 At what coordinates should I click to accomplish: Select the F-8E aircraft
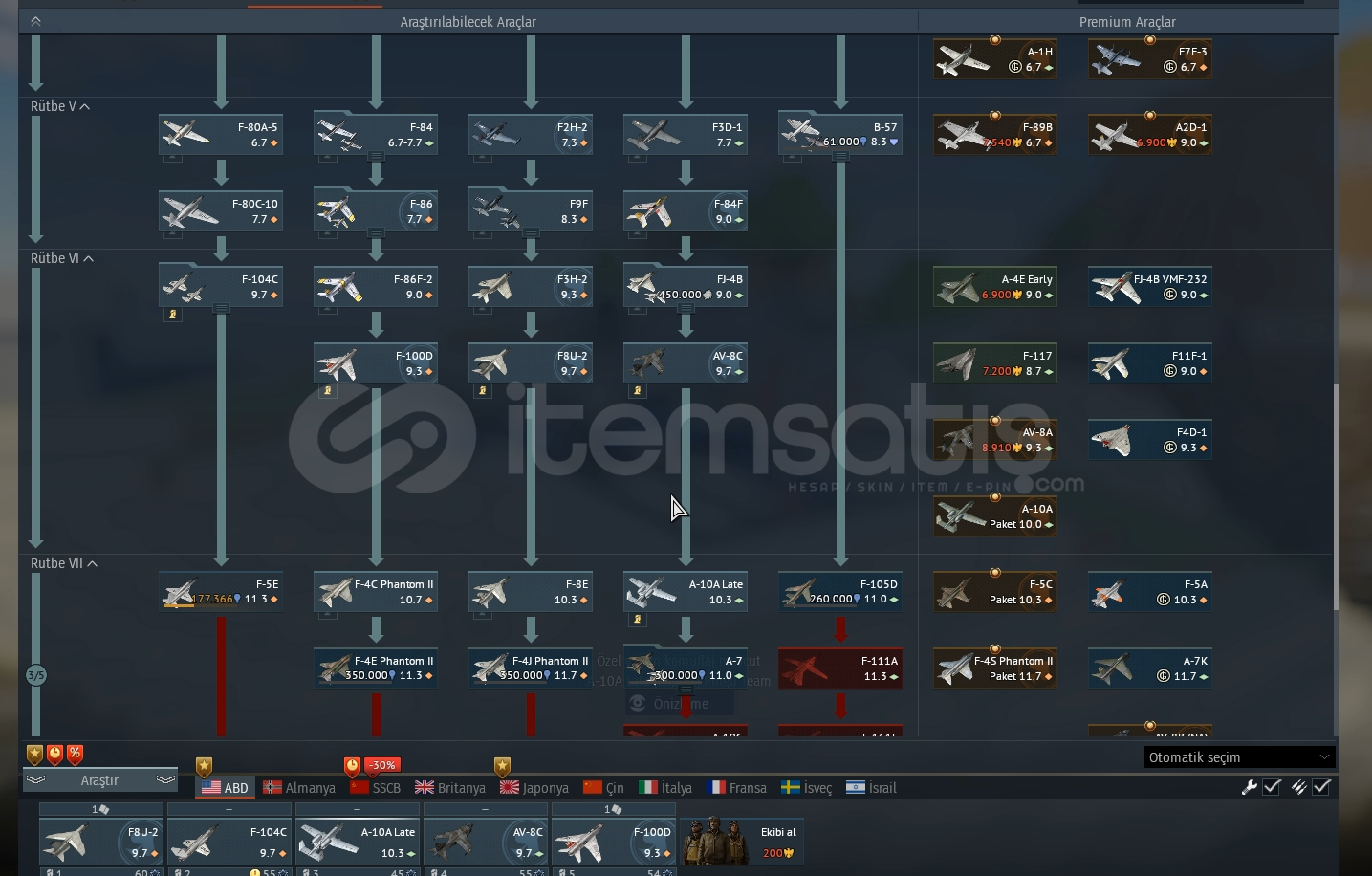pyautogui.click(x=531, y=592)
